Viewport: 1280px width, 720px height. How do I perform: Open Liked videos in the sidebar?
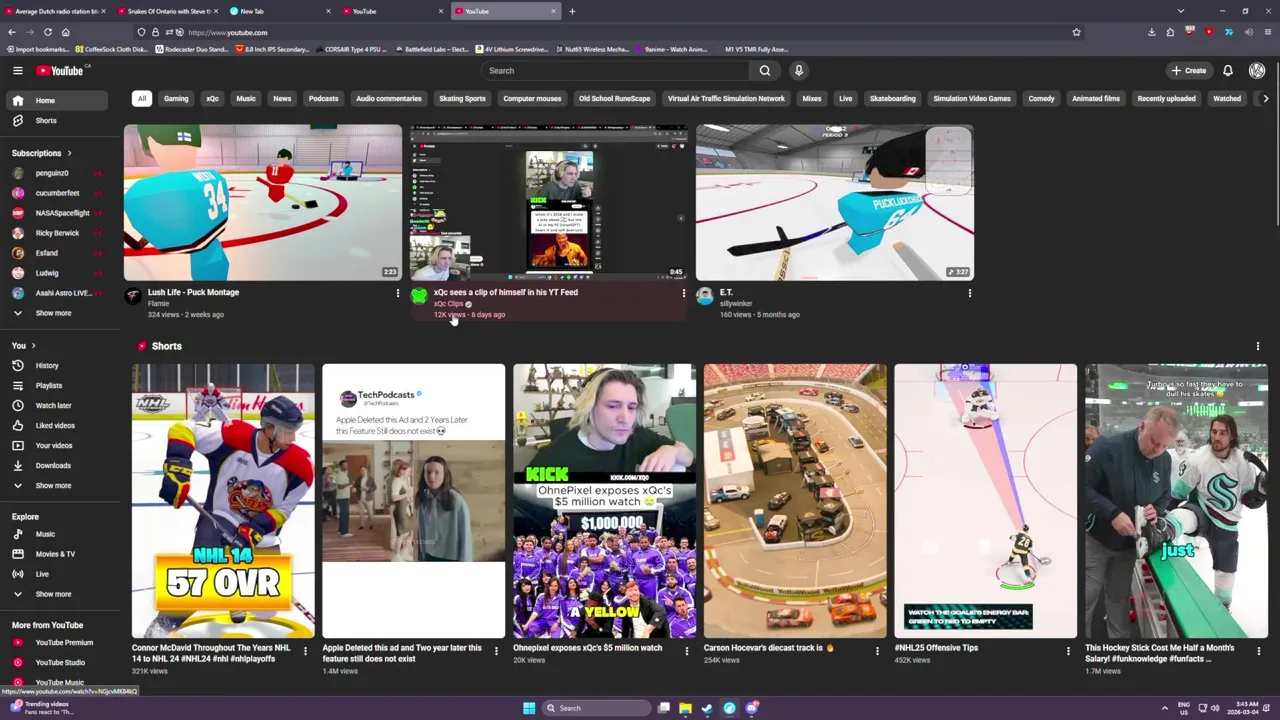(58, 425)
